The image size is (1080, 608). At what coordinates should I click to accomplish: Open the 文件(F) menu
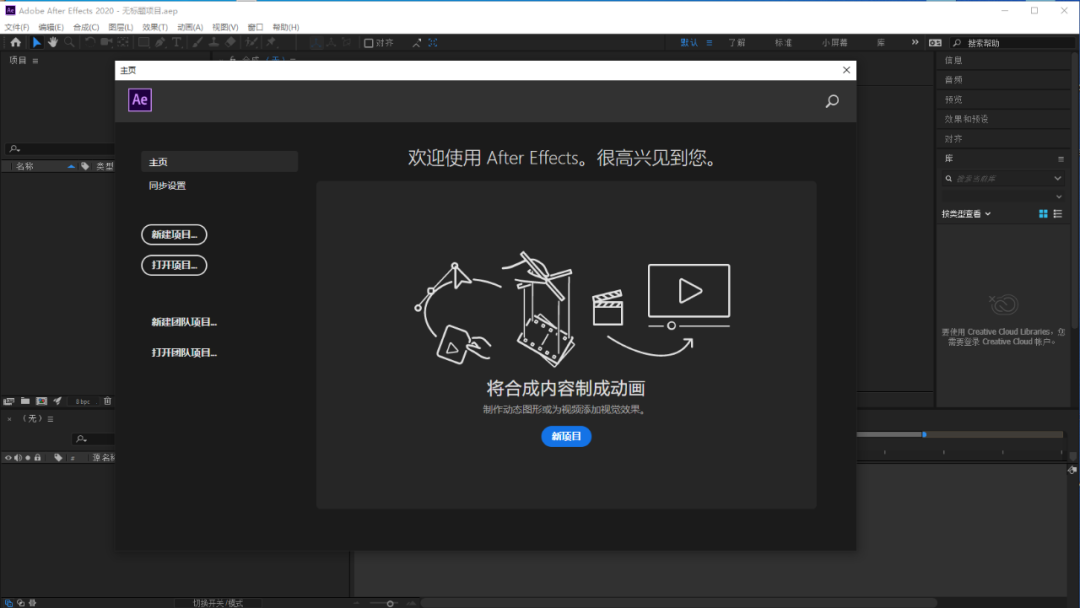[17, 27]
